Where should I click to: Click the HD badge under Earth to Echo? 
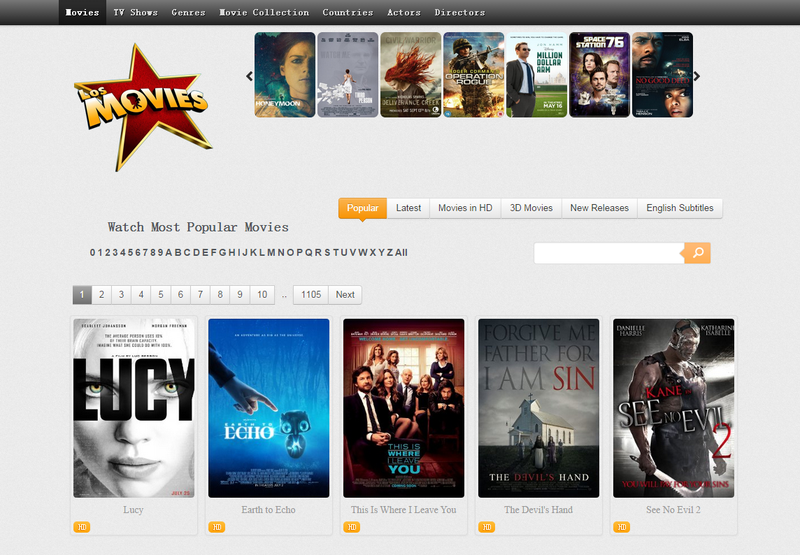point(217,527)
